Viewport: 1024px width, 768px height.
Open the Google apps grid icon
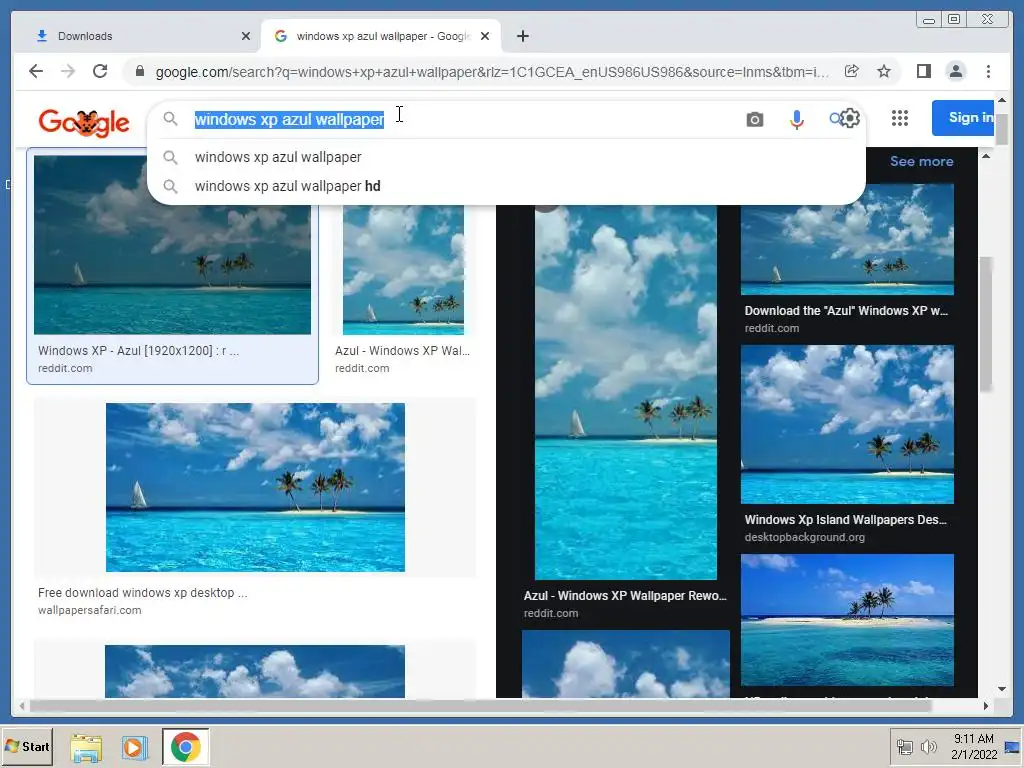(900, 118)
